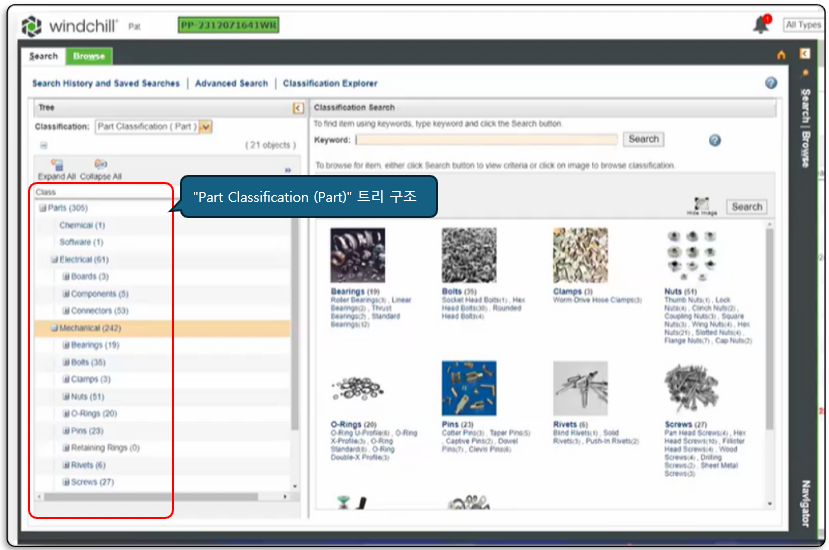This screenshot has height=550, width=829.
Task: Click the Bolts (35) result link
Action: [x=459, y=292]
